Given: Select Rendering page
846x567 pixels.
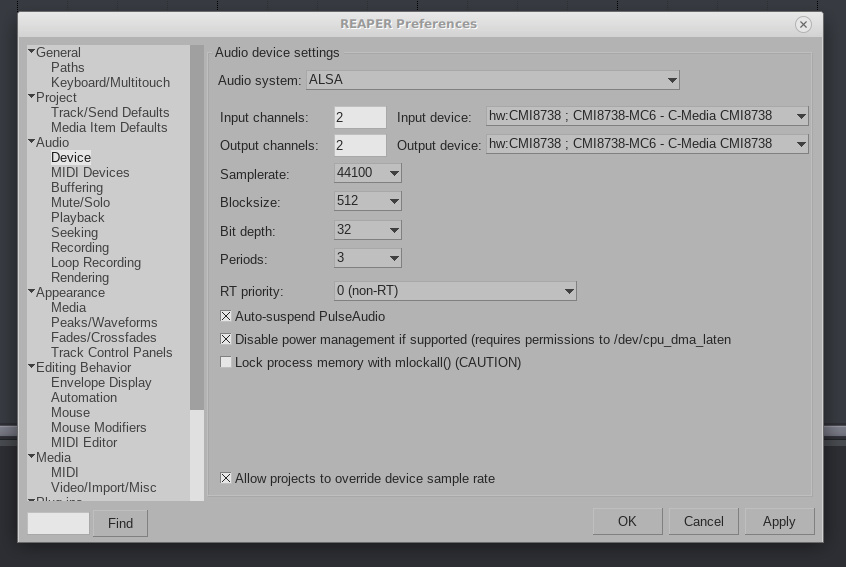Looking at the screenshot, I should point(80,277).
